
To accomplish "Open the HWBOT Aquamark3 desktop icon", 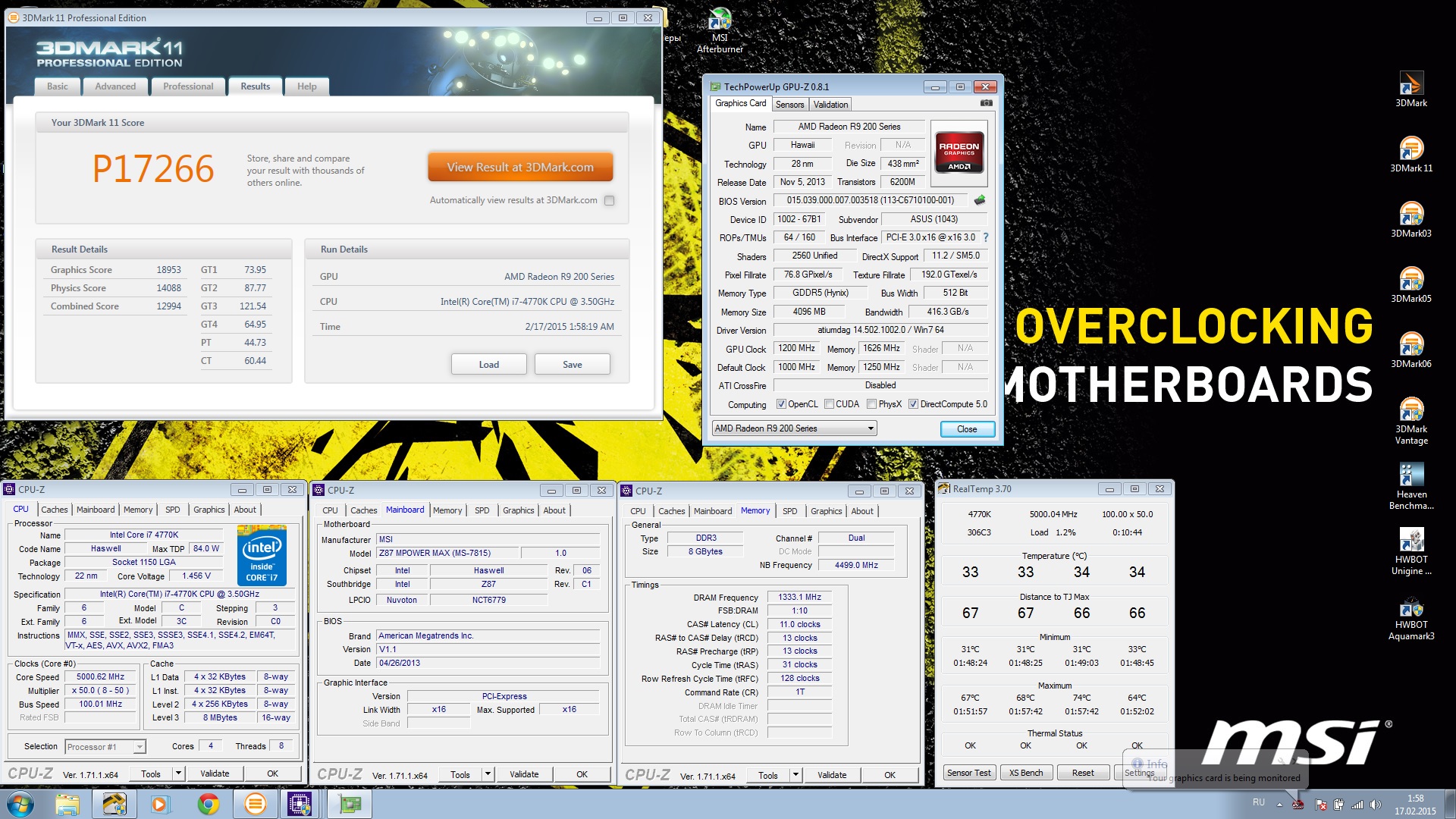I will pos(1410,617).
